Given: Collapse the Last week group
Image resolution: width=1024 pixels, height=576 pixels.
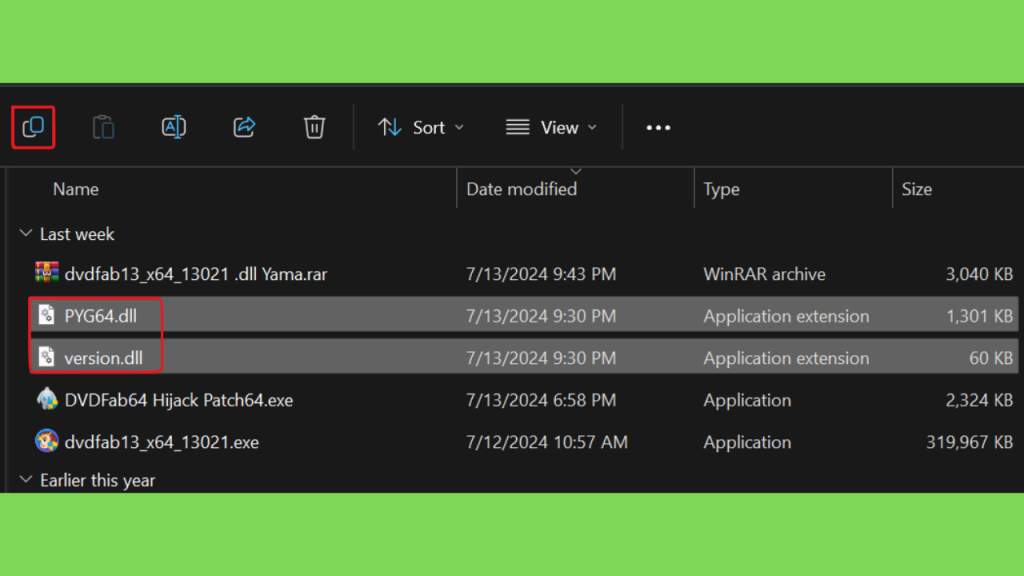Looking at the screenshot, I should coord(26,233).
